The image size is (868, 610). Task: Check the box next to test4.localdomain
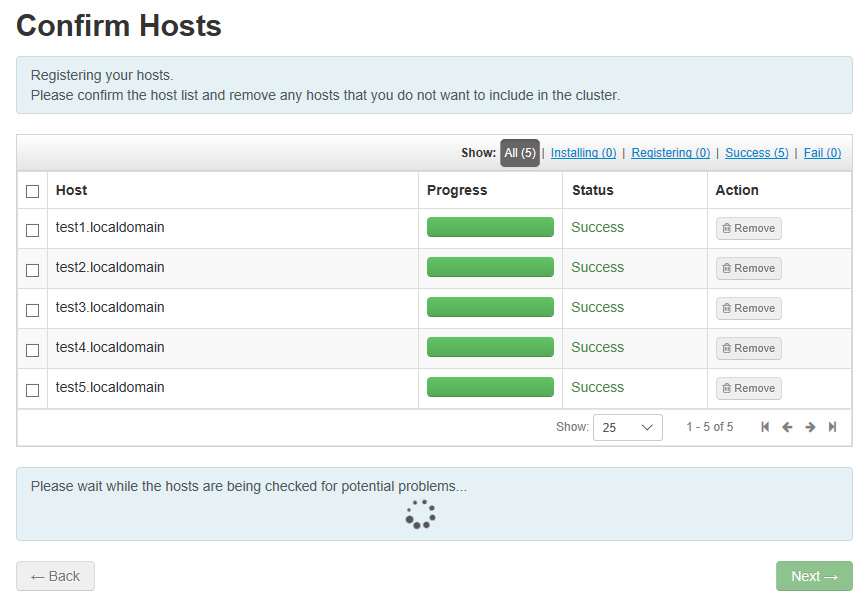(x=33, y=350)
